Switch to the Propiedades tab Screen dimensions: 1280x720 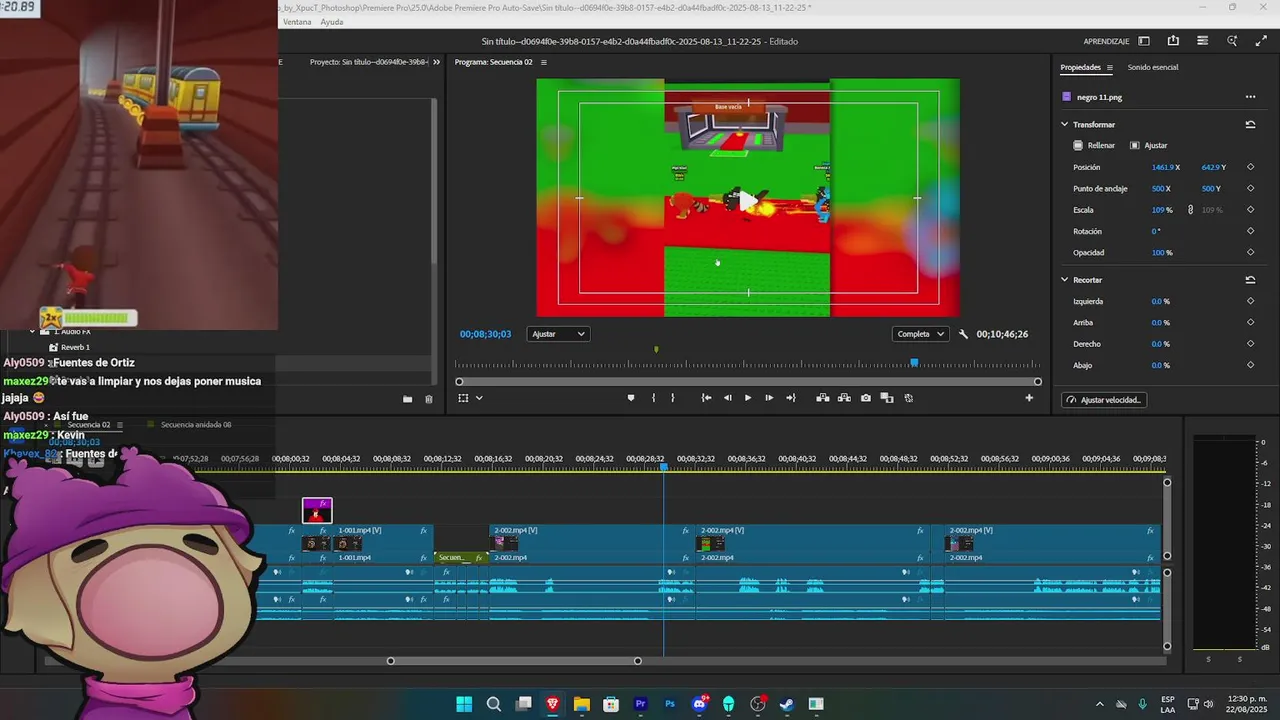pyautogui.click(x=1080, y=67)
